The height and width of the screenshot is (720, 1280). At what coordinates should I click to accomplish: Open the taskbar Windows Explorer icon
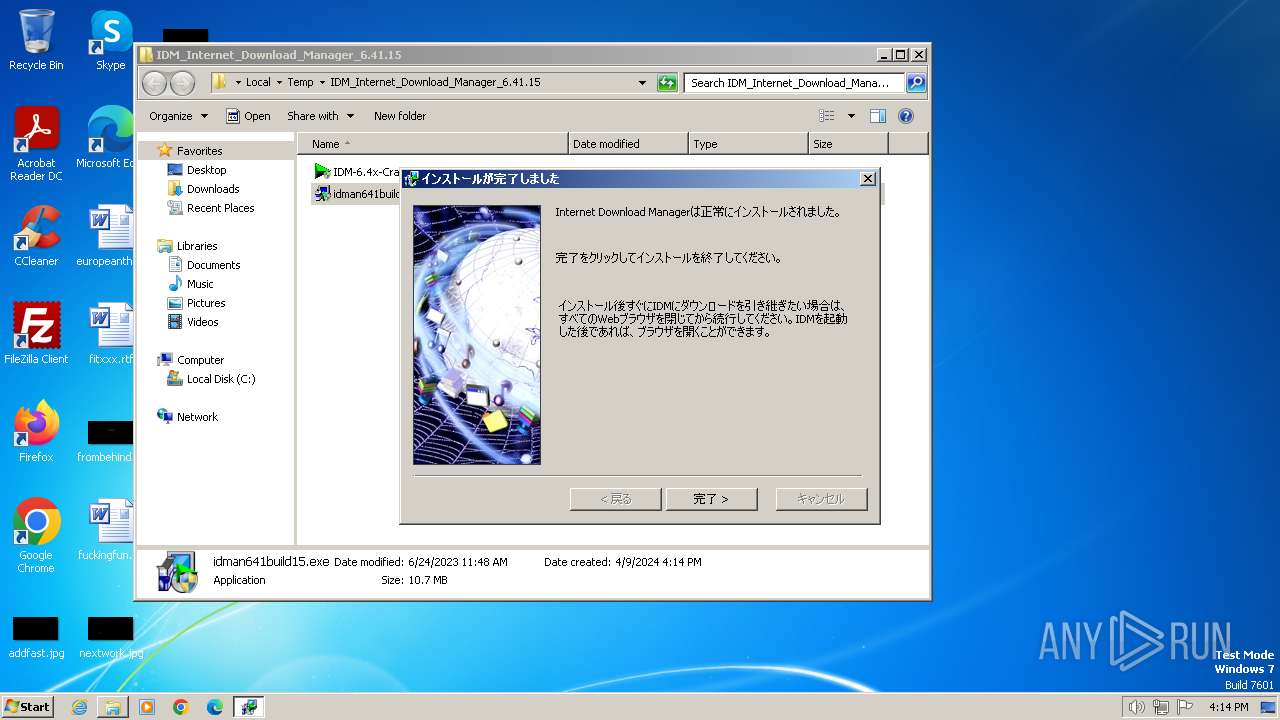(x=113, y=707)
